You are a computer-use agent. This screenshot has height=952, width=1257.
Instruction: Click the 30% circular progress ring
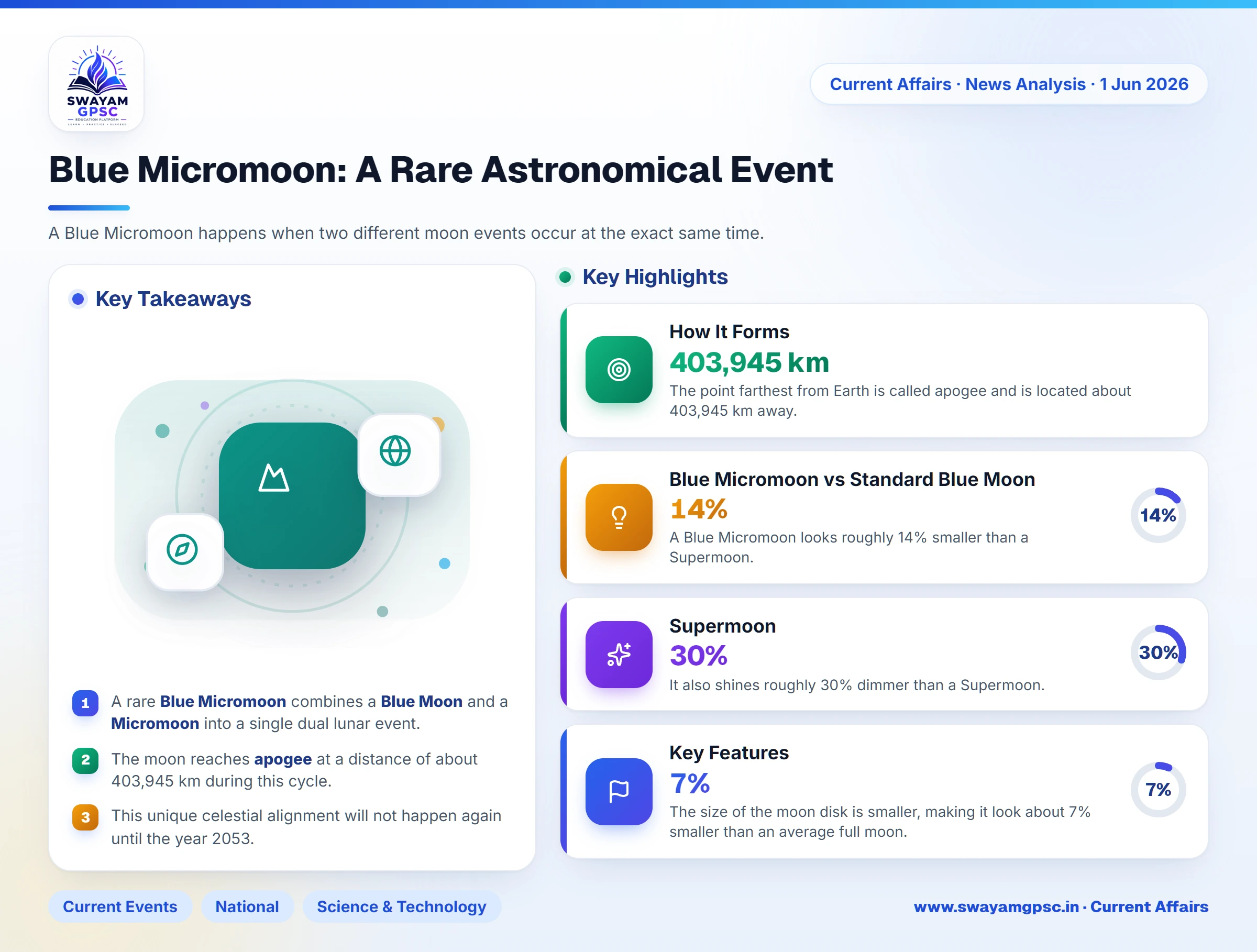pos(1158,652)
